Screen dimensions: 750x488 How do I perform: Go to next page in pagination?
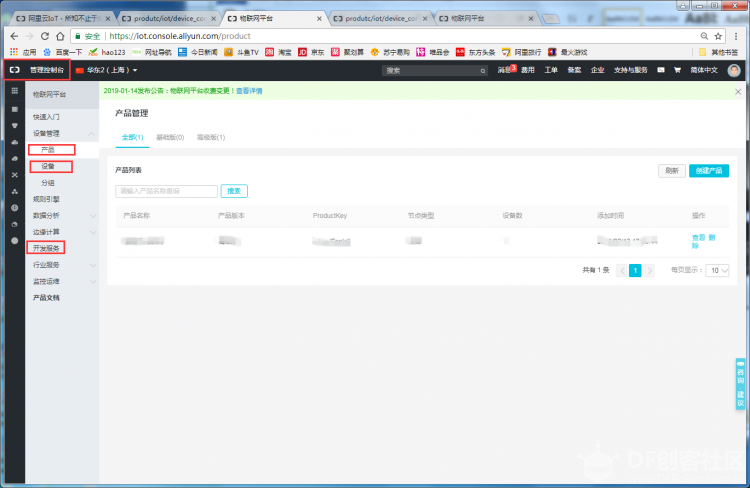(650, 271)
